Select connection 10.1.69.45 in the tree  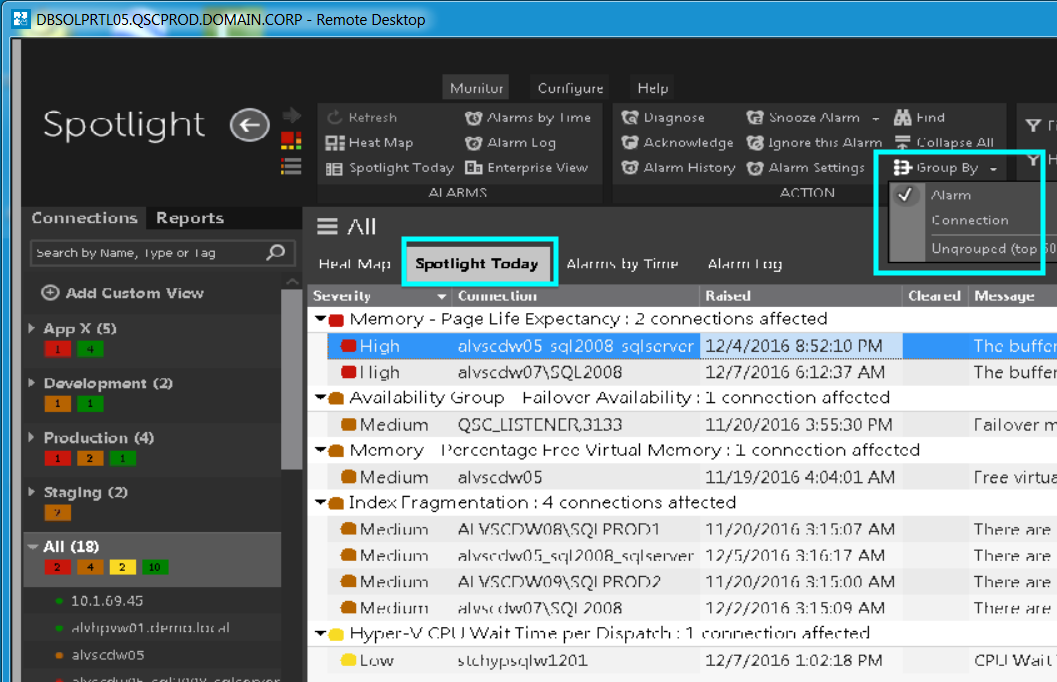click(x=107, y=600)
